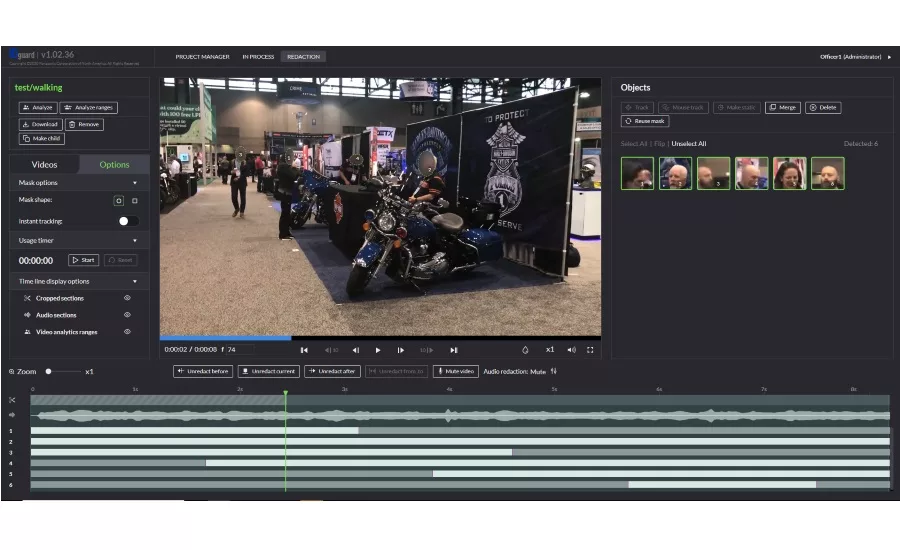Click Unredact current button
Screen dimensions: 900x550
[269, 371]
